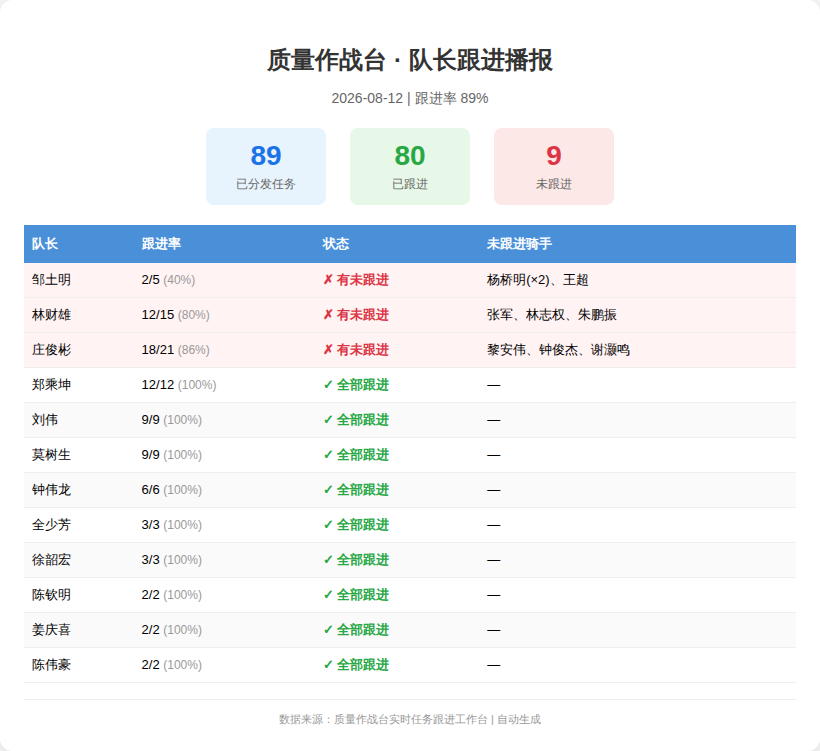Click 莫树生's 全部跟进 status
This screenshot has height=751, width=820.
(x=356, y=455)
